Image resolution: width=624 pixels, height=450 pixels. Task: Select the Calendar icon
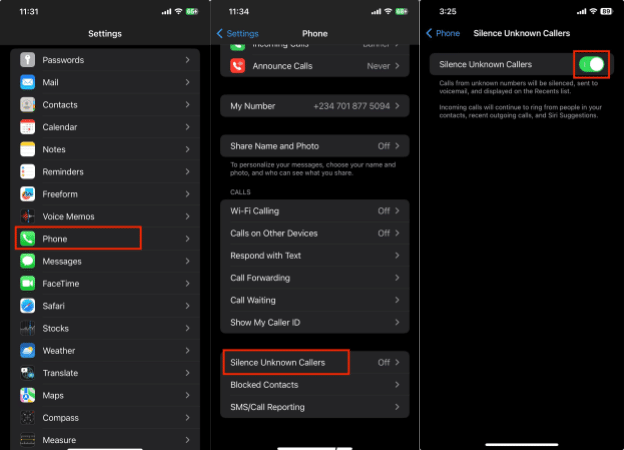27,127
